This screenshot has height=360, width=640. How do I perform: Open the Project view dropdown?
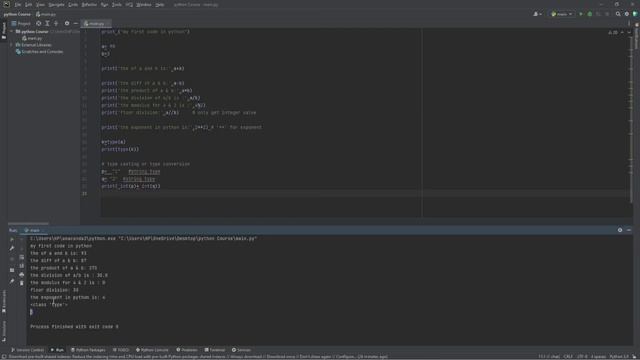[21, 24]
